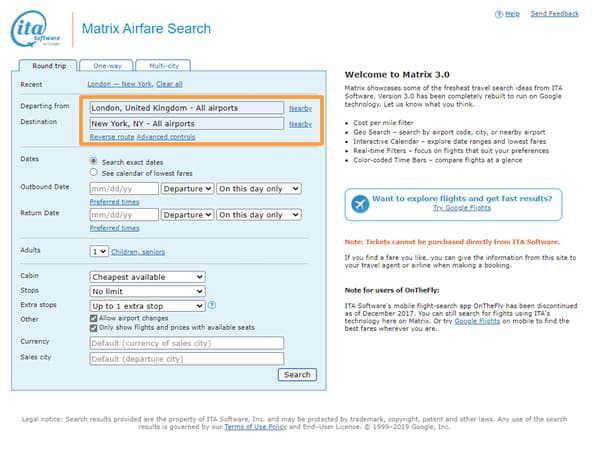This screenshot has height=454, width=600.
Task: Open the Cabin dropdown
Action: [147, 277]
